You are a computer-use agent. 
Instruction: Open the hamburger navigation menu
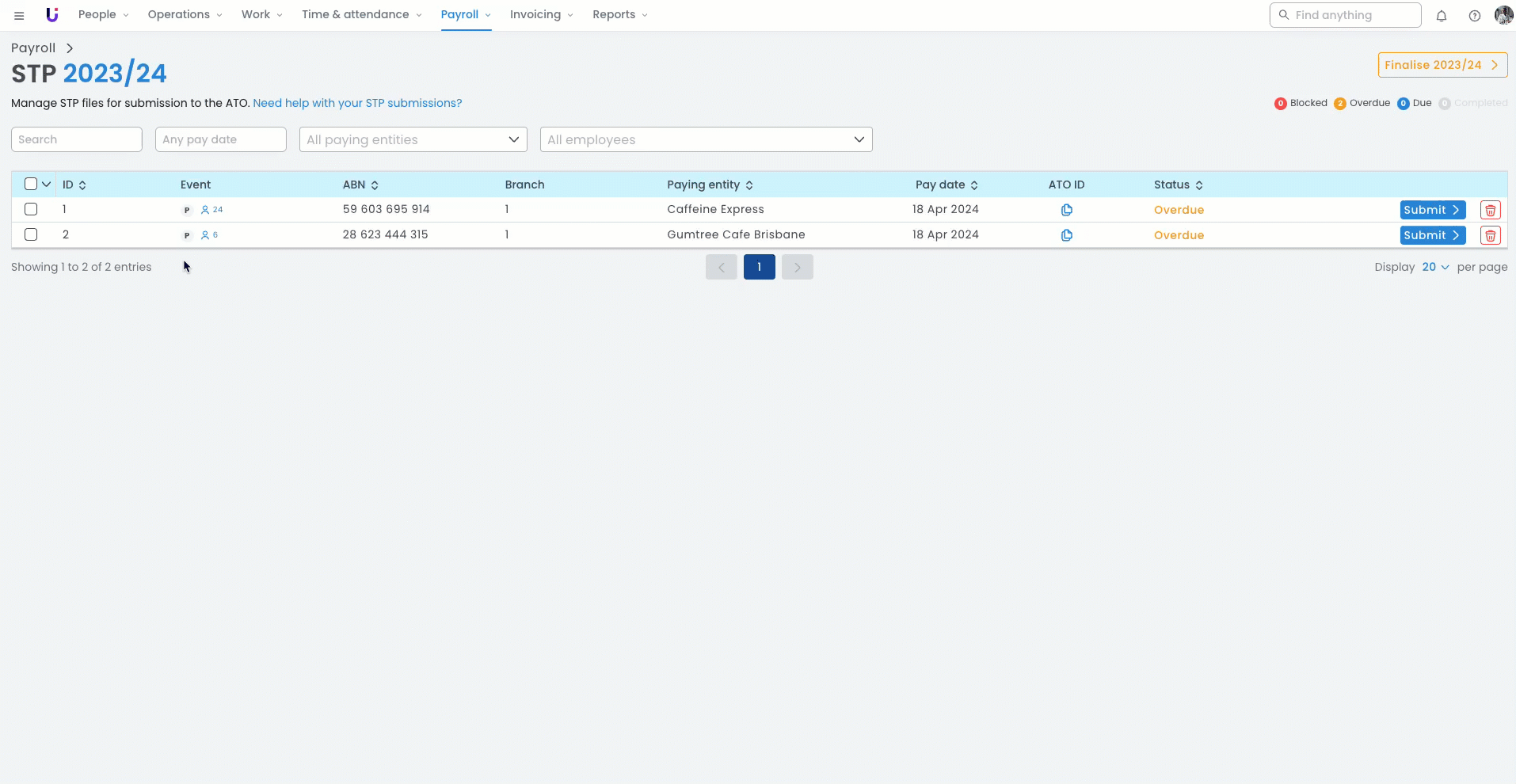pos(19,15)
